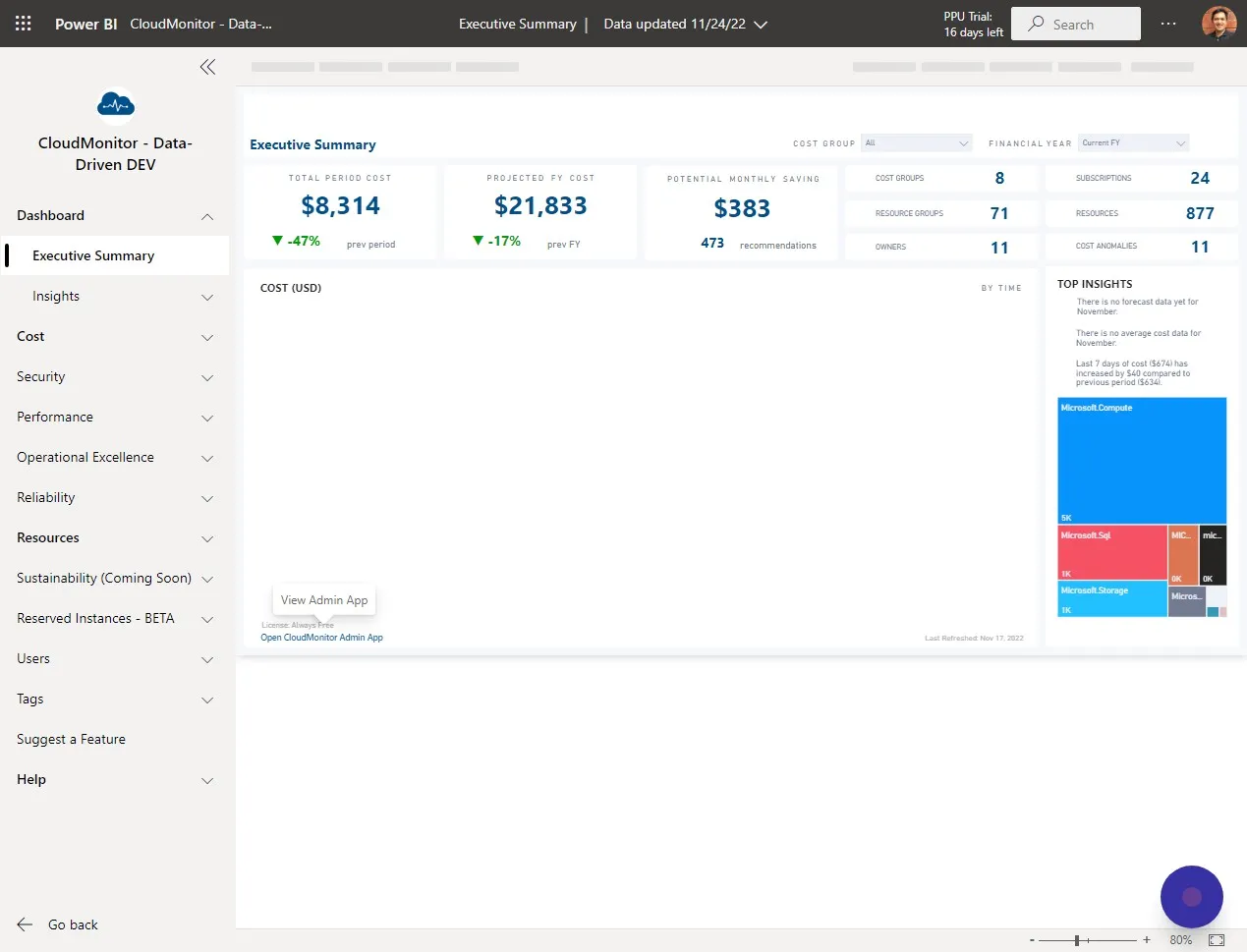Viewport: 1247px width, 952px height.
Task: Click the View Admin App button
Action: tap(324, 600)
